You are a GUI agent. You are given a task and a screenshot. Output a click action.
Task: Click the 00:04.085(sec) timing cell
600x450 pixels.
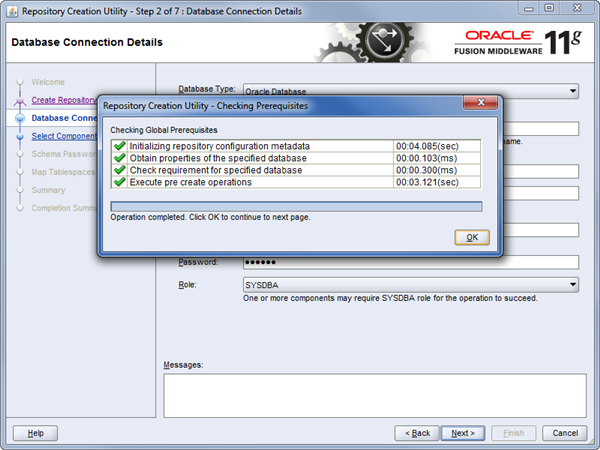point(437,146)
